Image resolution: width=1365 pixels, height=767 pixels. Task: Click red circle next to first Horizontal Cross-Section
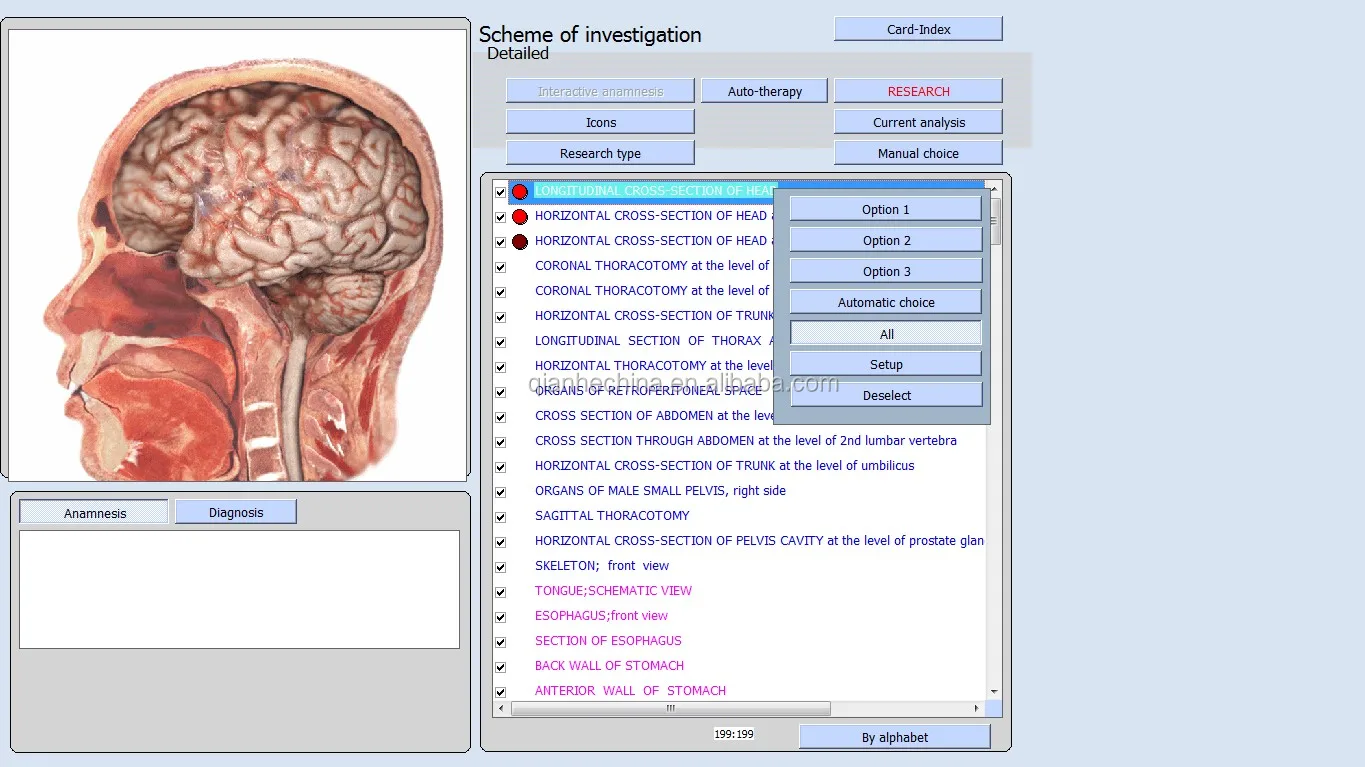(x=520, y=216)
